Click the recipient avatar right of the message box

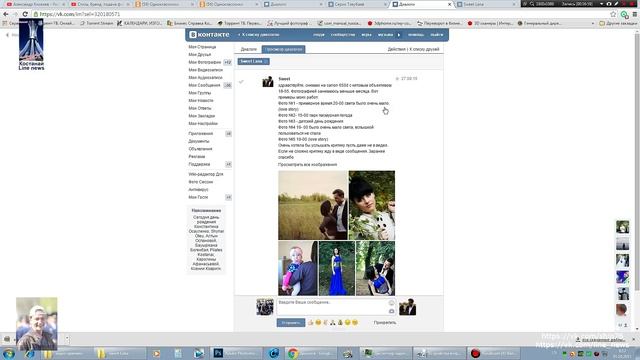(407, 307)
